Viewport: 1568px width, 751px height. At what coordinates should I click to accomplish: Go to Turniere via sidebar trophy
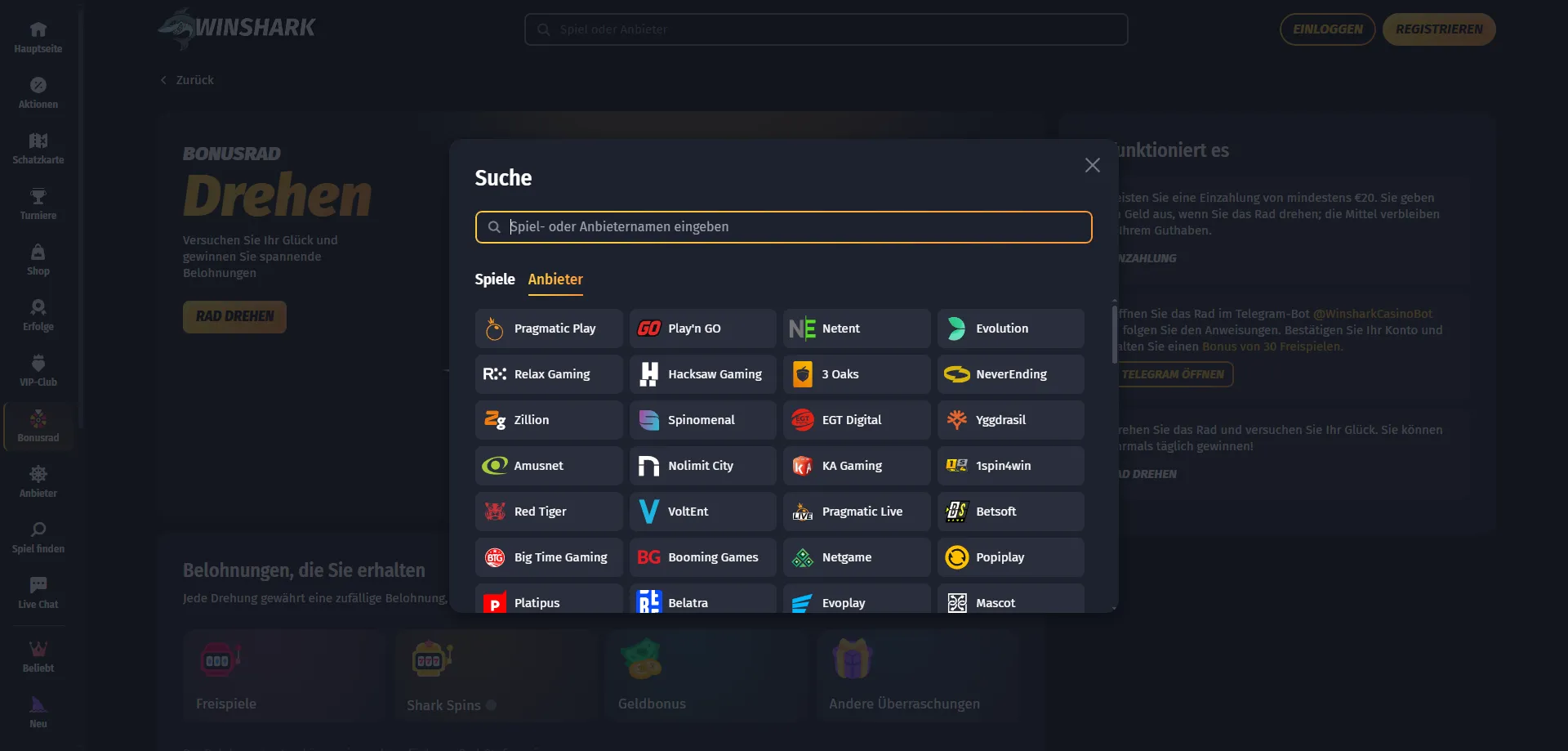[38, 204]
